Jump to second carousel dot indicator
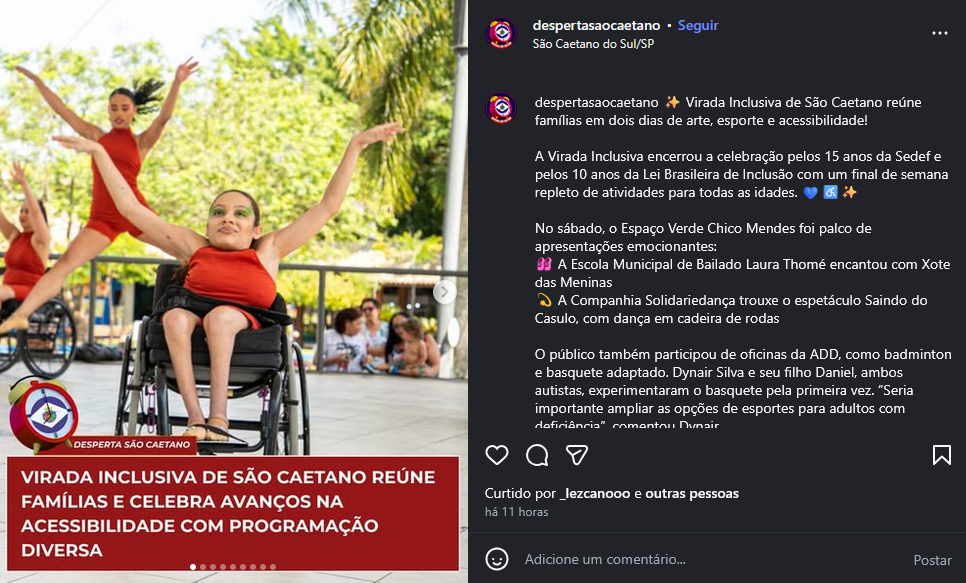This screenshot has height=583, width=966. tap(203, 567)
